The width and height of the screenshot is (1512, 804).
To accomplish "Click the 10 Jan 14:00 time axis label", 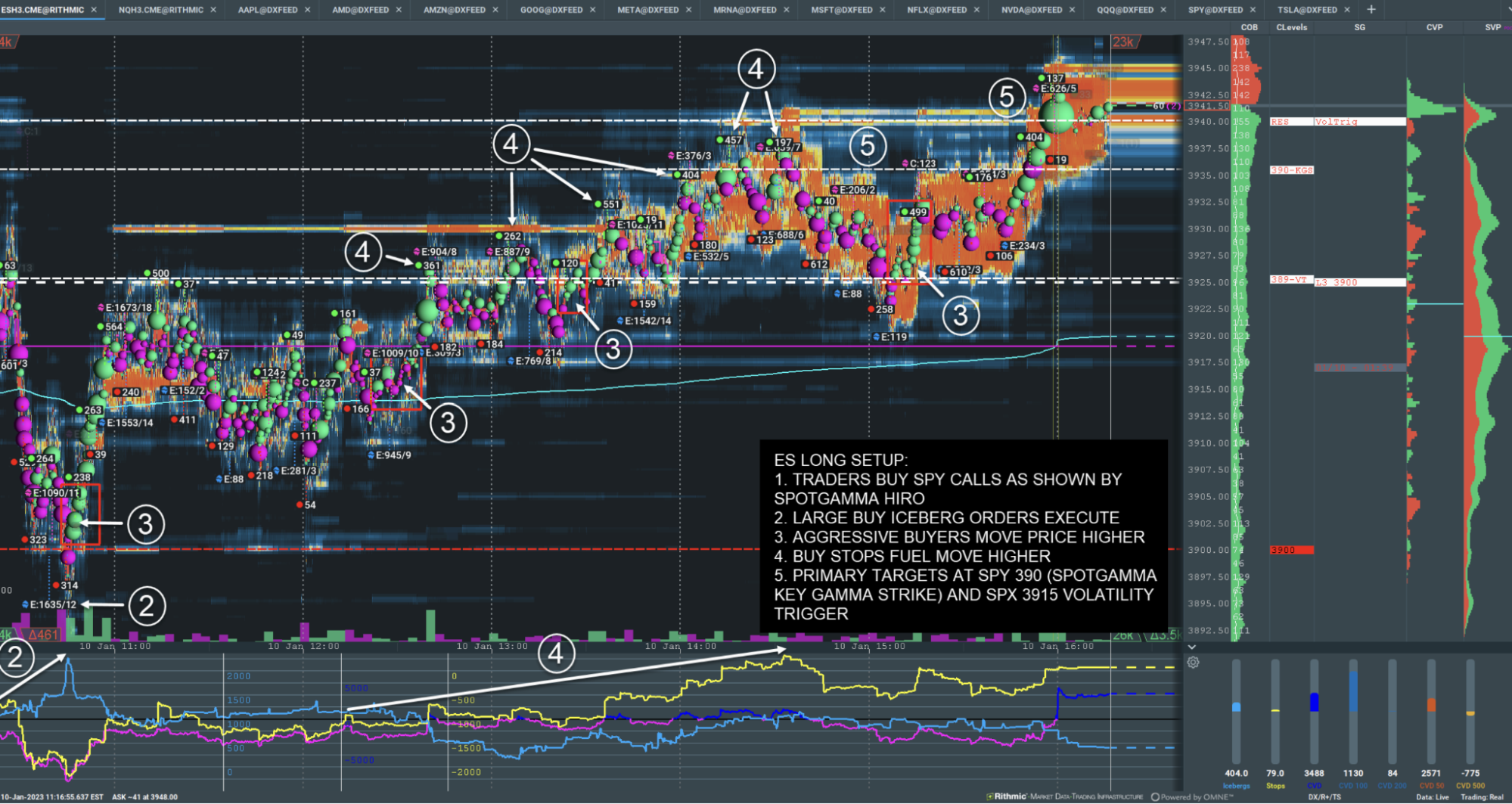I will (680, 647).
